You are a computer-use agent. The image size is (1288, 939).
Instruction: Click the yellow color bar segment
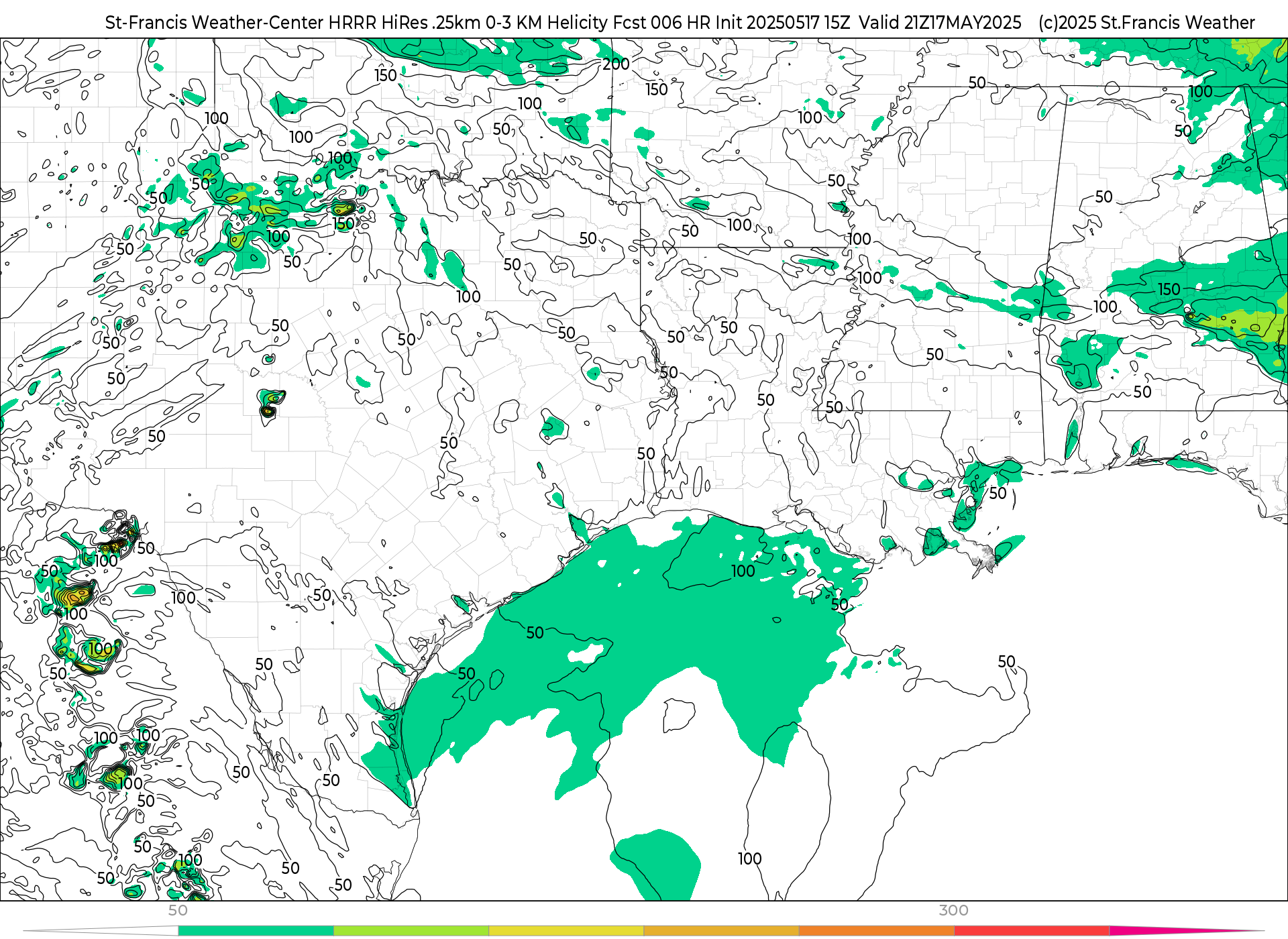(x=566, y=931)
